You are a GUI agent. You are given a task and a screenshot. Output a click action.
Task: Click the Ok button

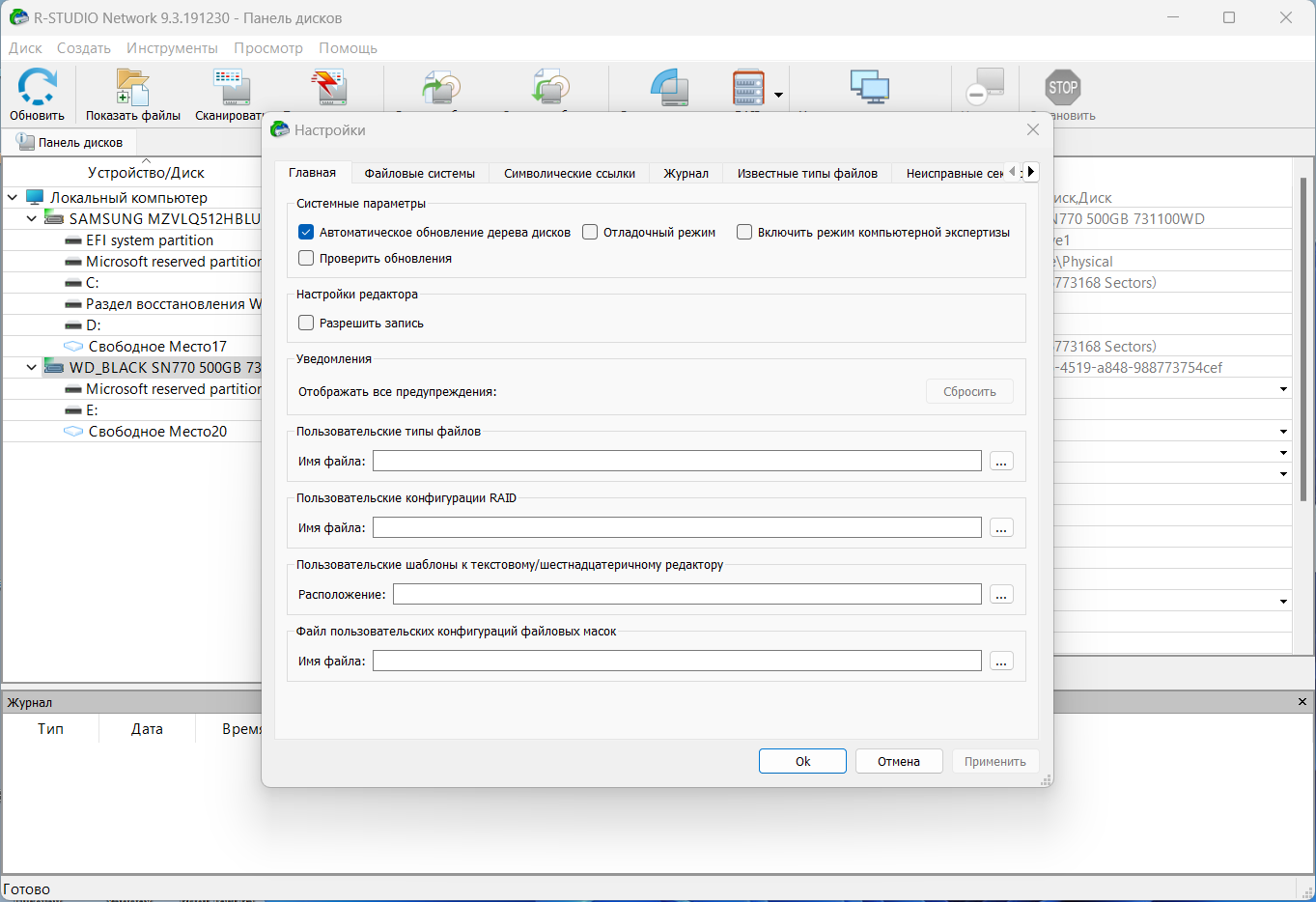pyautogui.click(x=802, y=761)
